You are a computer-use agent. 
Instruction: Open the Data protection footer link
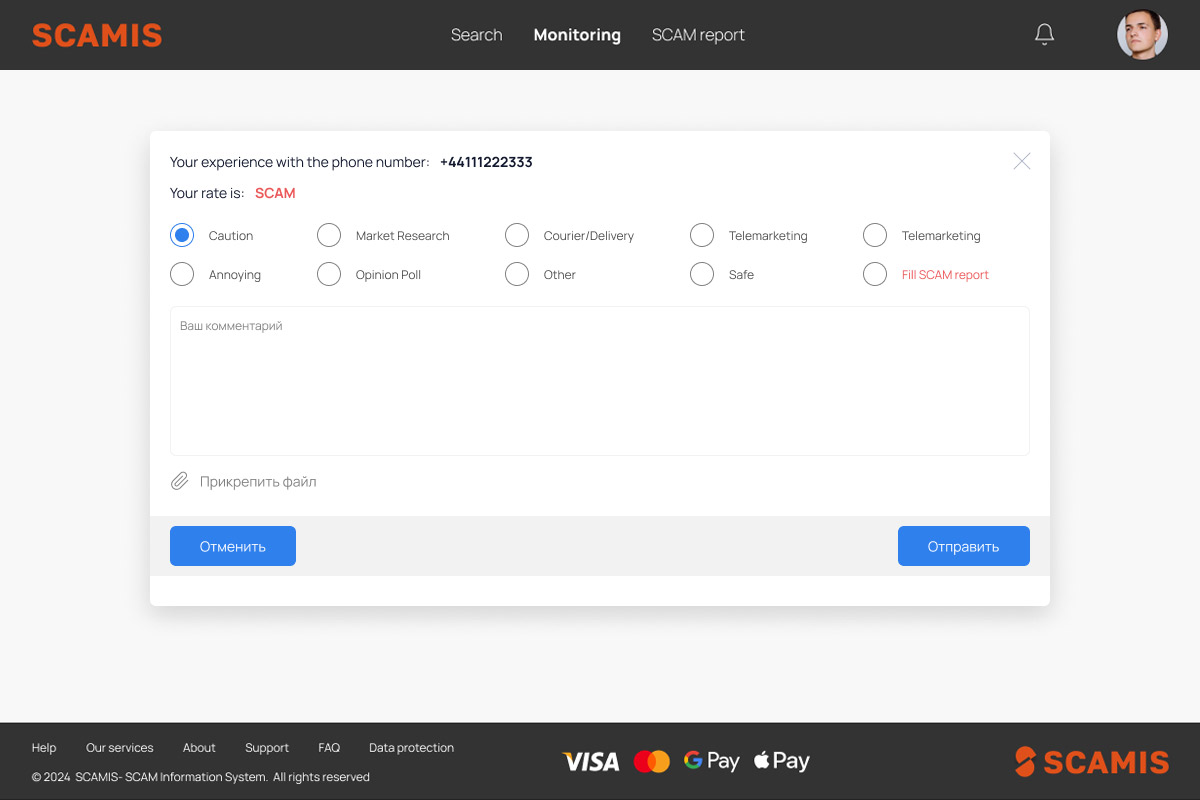(x=411, y=748)
